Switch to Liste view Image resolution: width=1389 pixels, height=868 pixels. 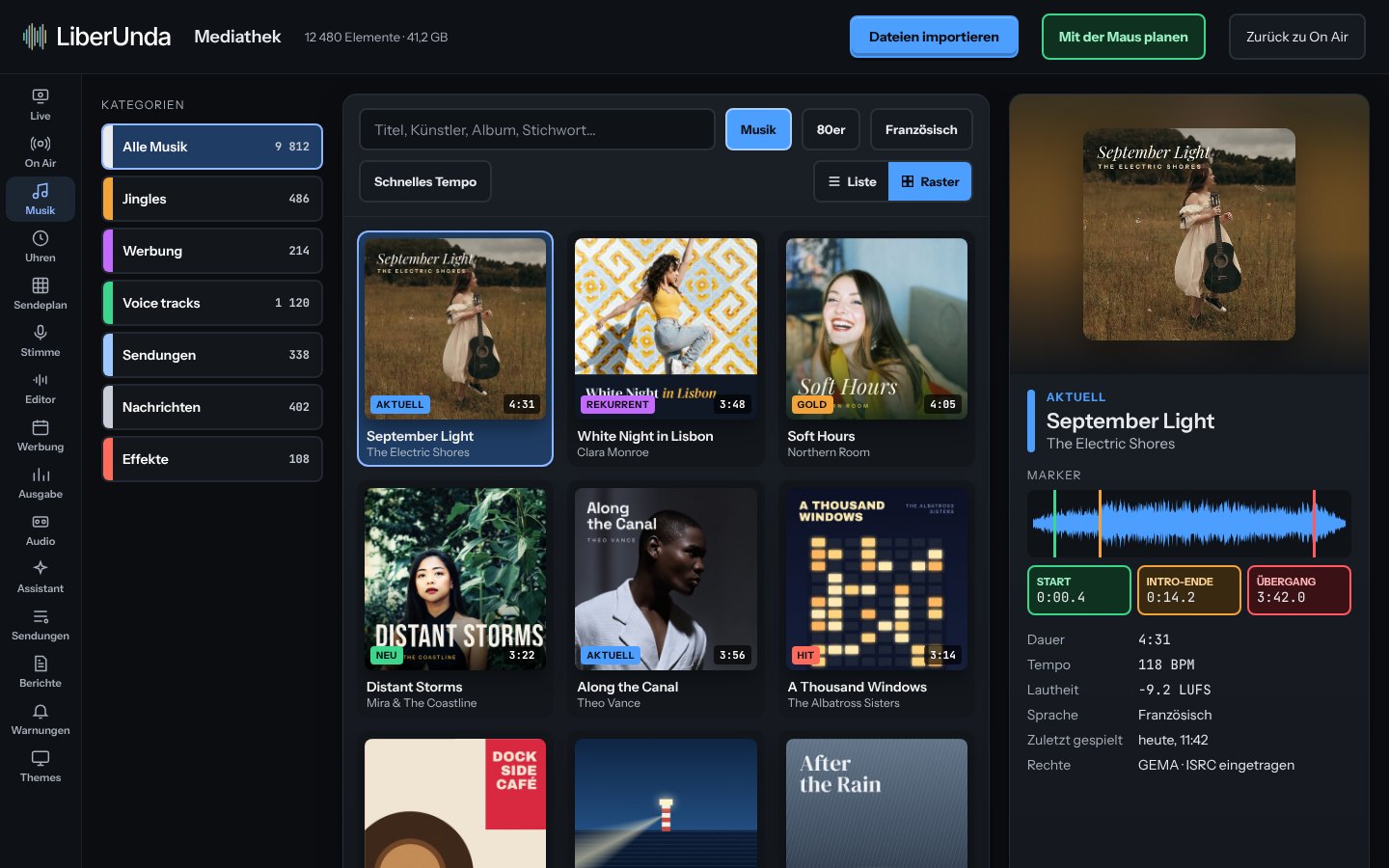852,181
